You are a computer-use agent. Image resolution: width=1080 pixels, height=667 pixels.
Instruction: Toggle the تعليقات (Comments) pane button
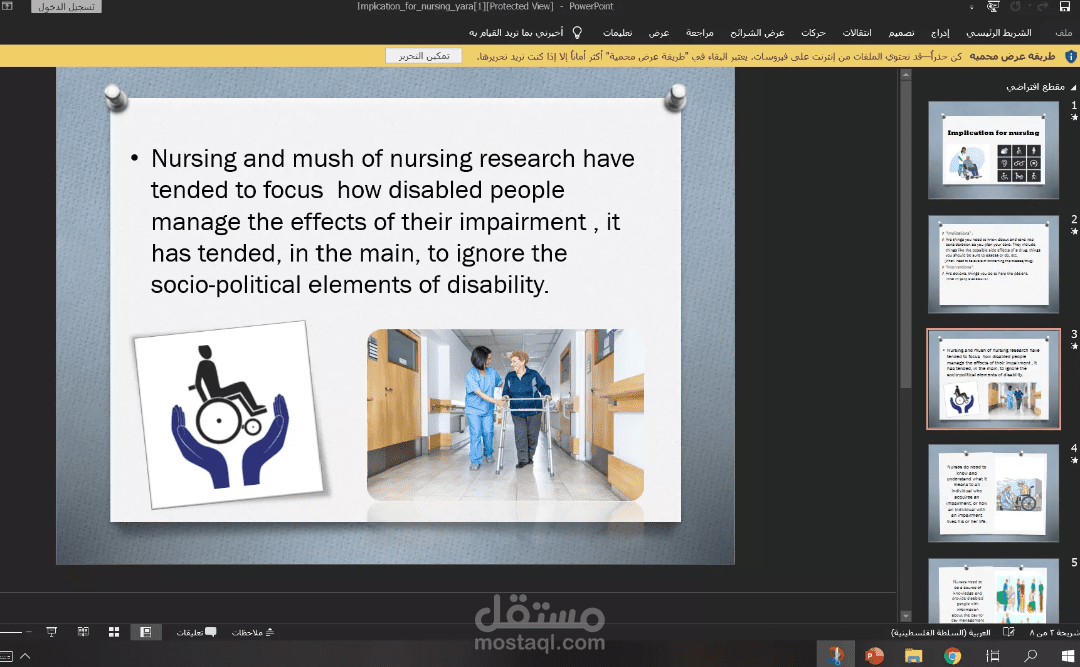pyautogui.click(x=196, y=632)
